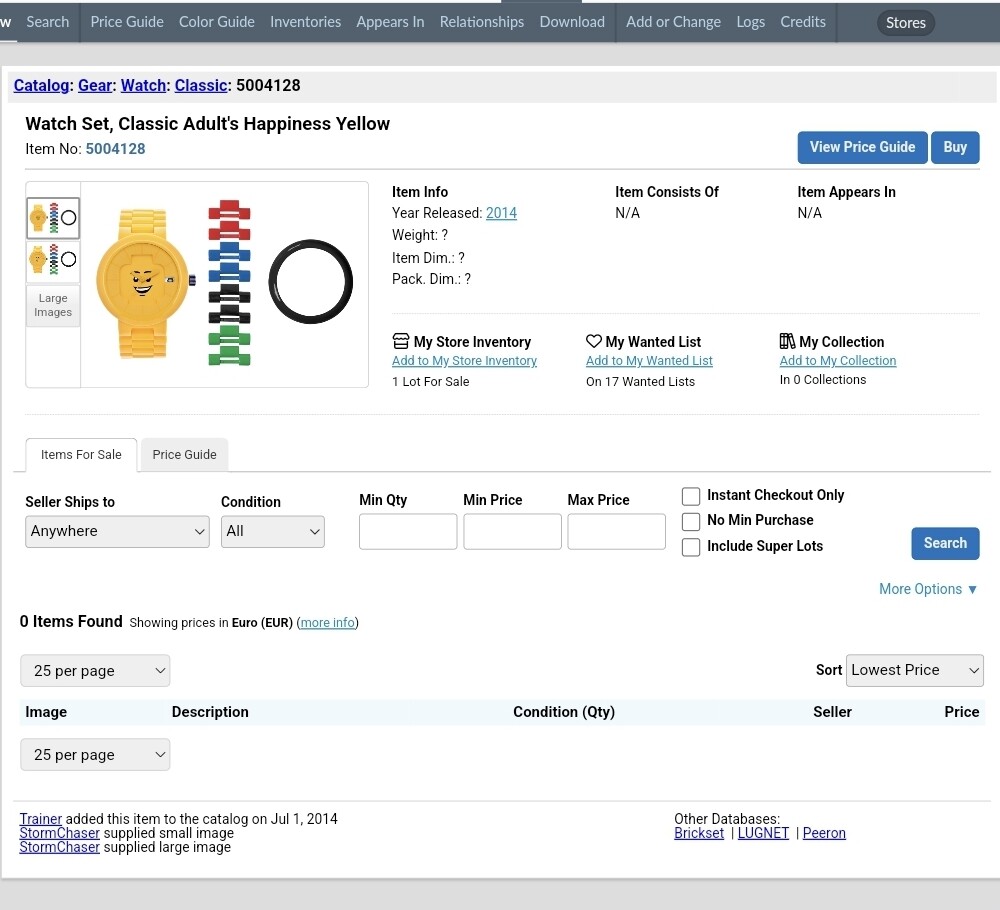
Task: Open Peeron database link
Action: 824,833
